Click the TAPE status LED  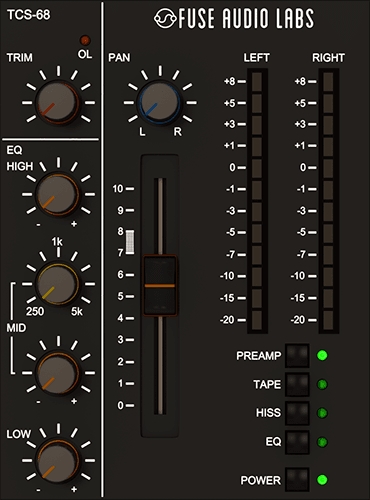[322, 384]
